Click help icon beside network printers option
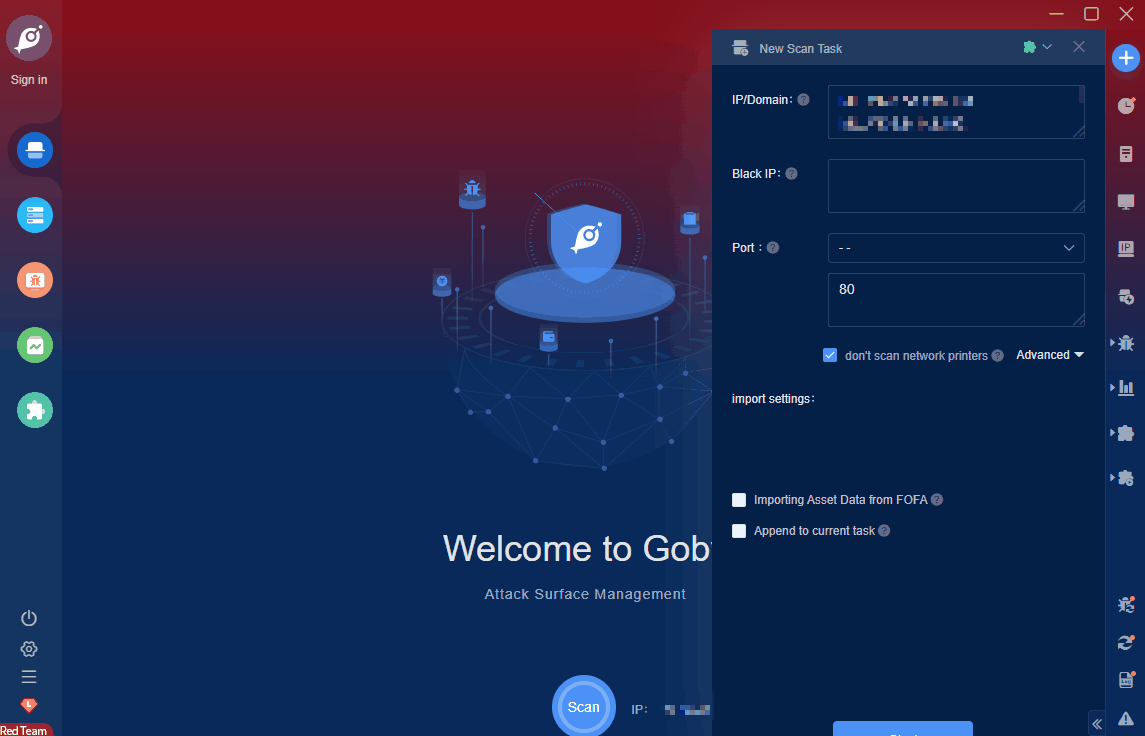Viewport: 1145px width, 736px height. [997, 356]
